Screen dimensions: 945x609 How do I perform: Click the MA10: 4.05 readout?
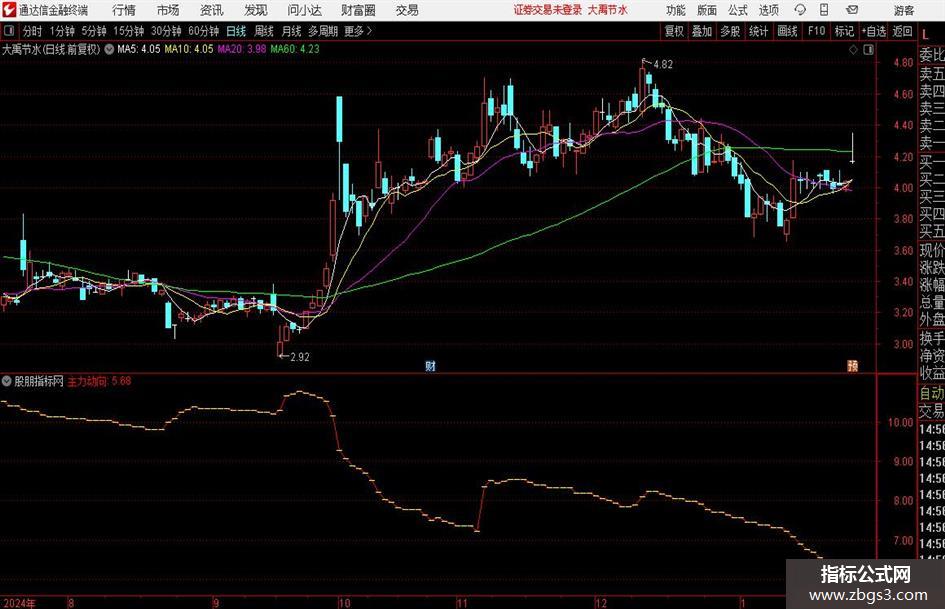[x=189, y=49]
